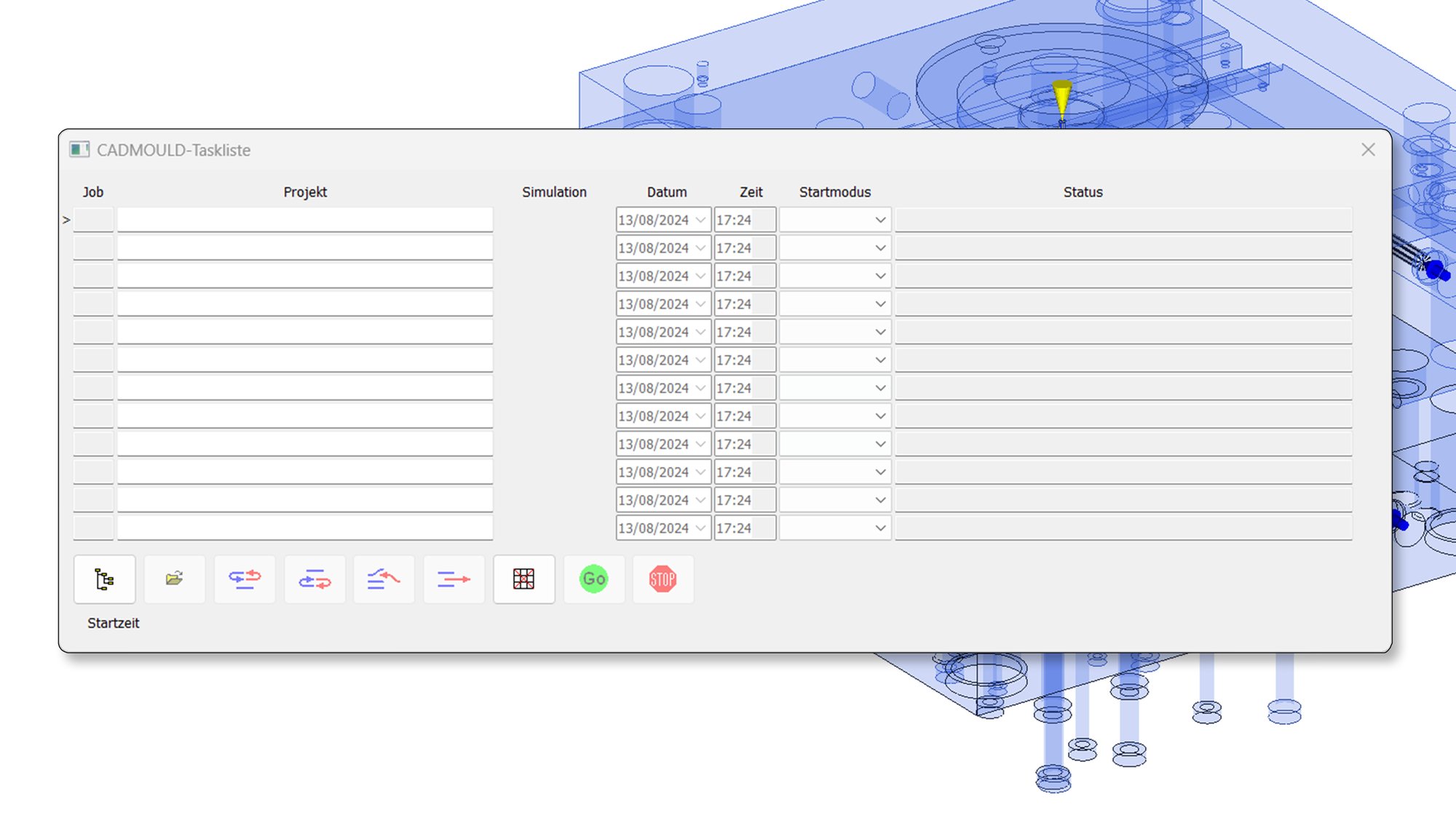Open the last row Startmodus dropdown
This screenshot has height=818, width=1456.
tap(880, 528)
